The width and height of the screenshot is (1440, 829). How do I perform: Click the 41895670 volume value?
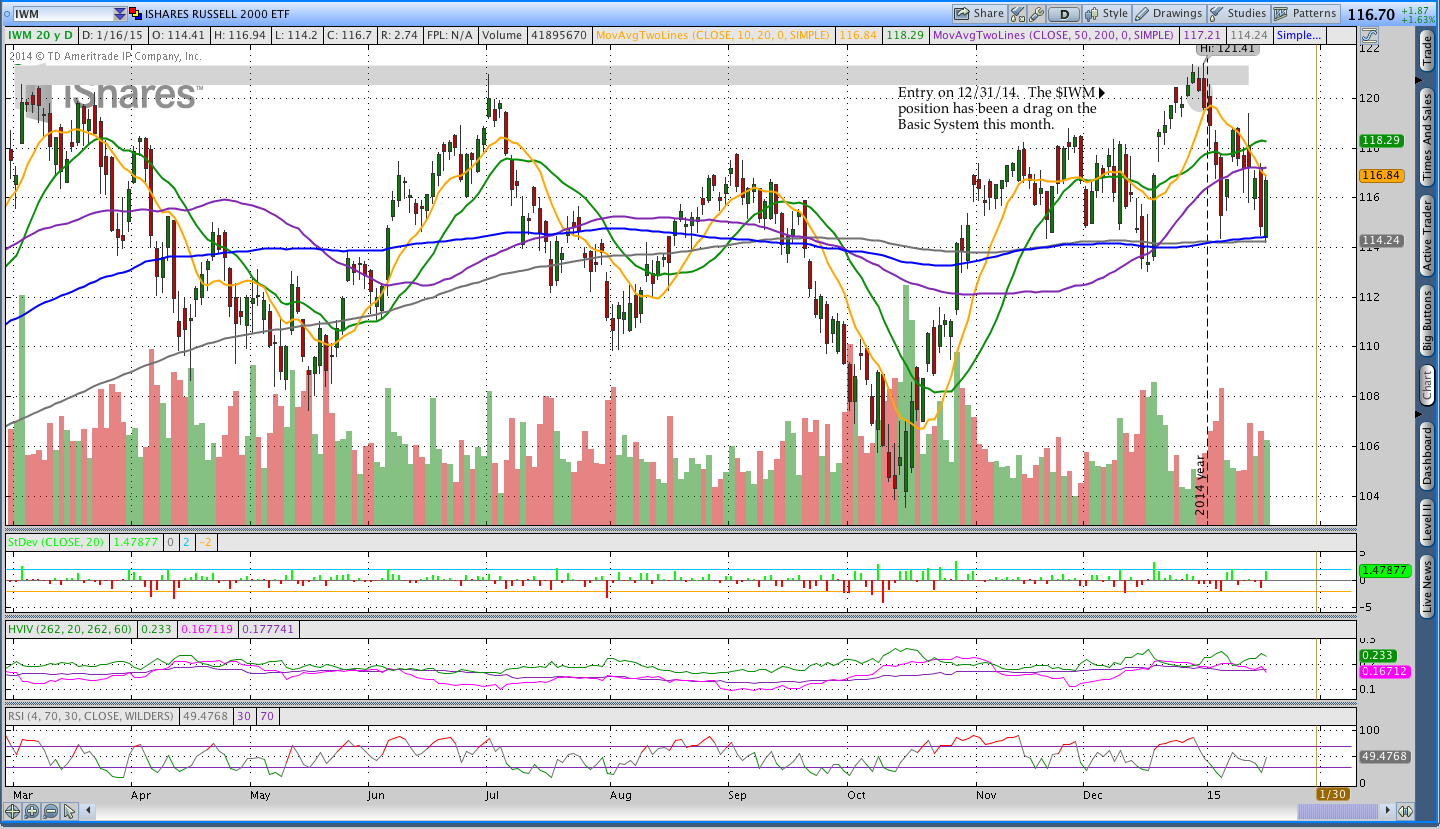558,35
